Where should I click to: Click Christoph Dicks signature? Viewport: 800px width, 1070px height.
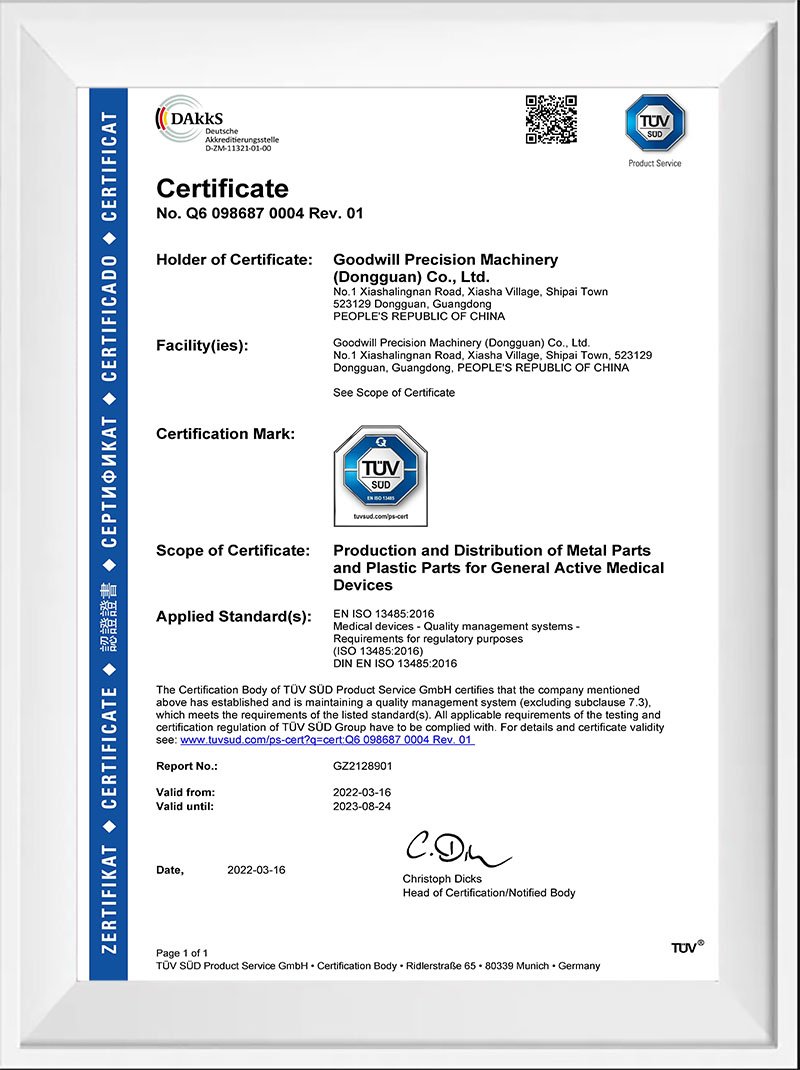tap(461, 852)
